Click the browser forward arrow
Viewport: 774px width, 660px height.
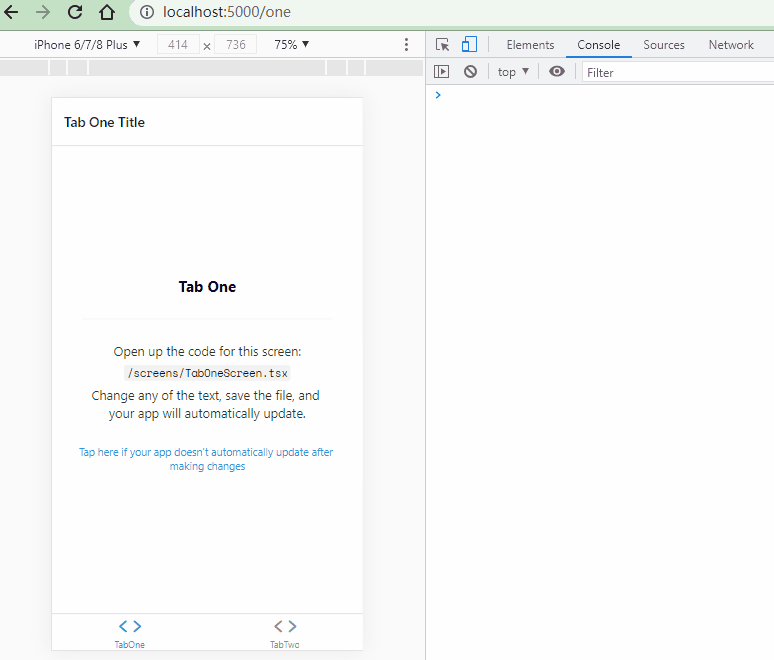pyautogui.click(x=43, y=12)
